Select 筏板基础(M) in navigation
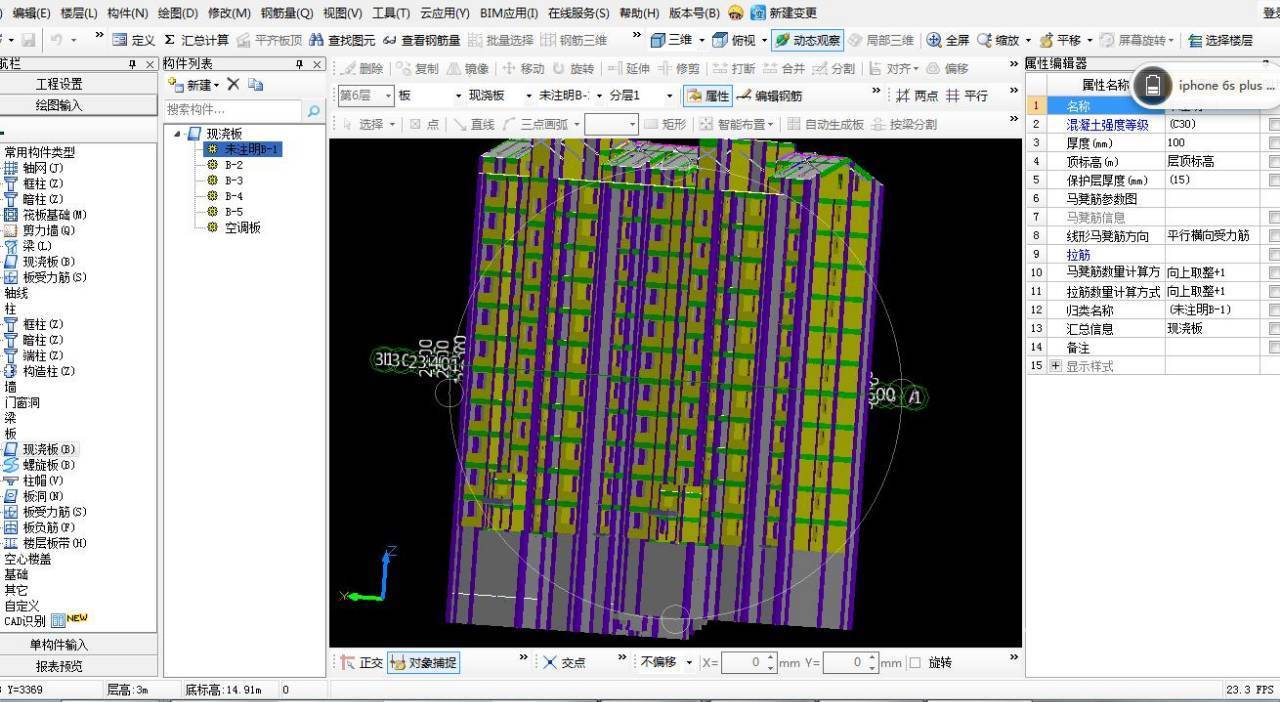 [46, 215]
